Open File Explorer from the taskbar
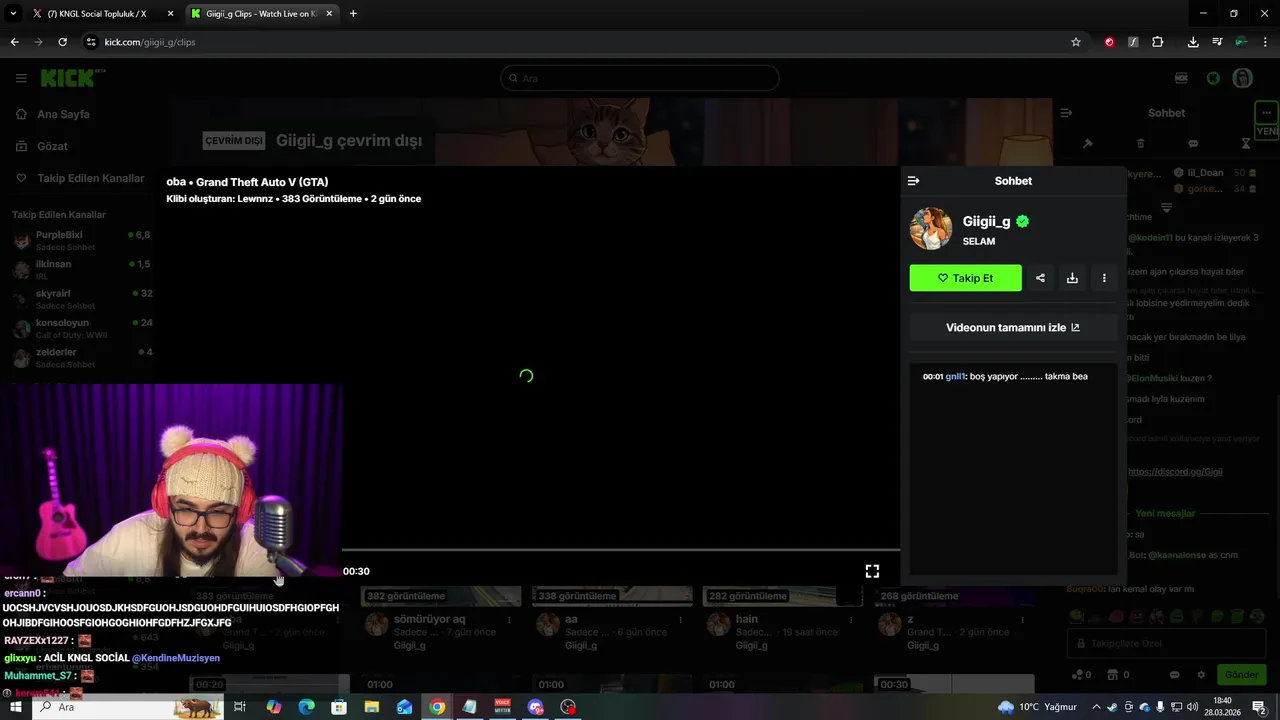 pyautogui.click(x=372, y=707)
